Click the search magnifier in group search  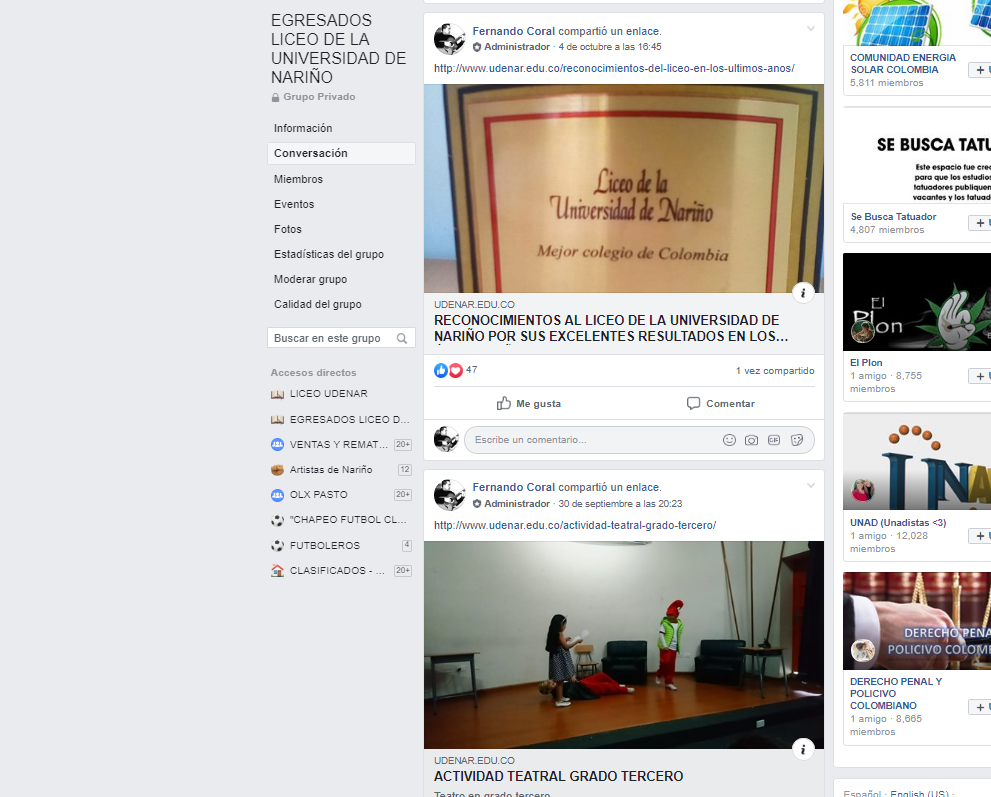tap(401, 338)
